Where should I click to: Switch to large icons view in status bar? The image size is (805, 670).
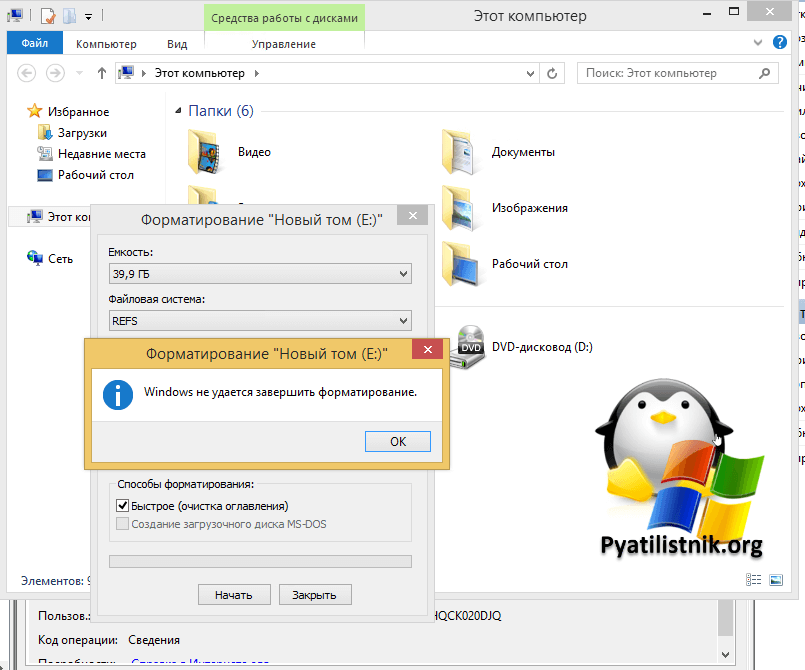coord(776,580)
